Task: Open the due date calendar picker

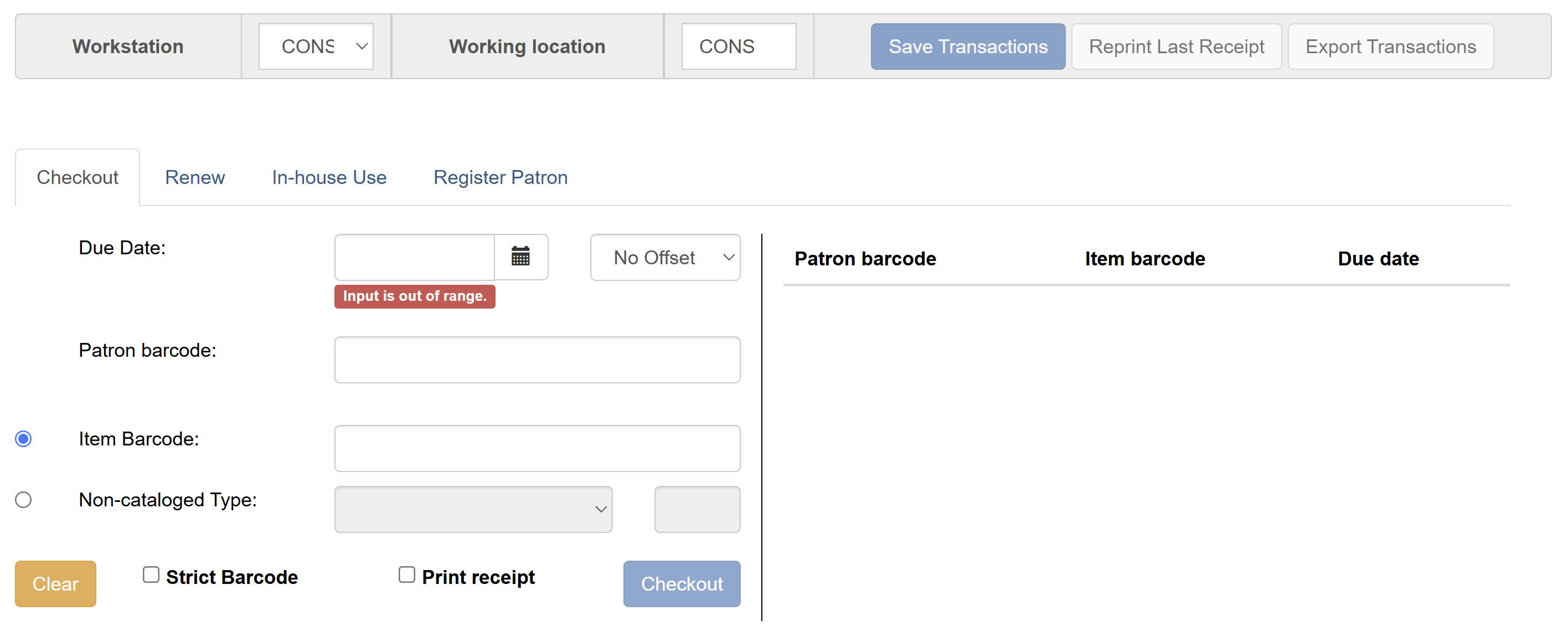Action: (x=521, y=257)
